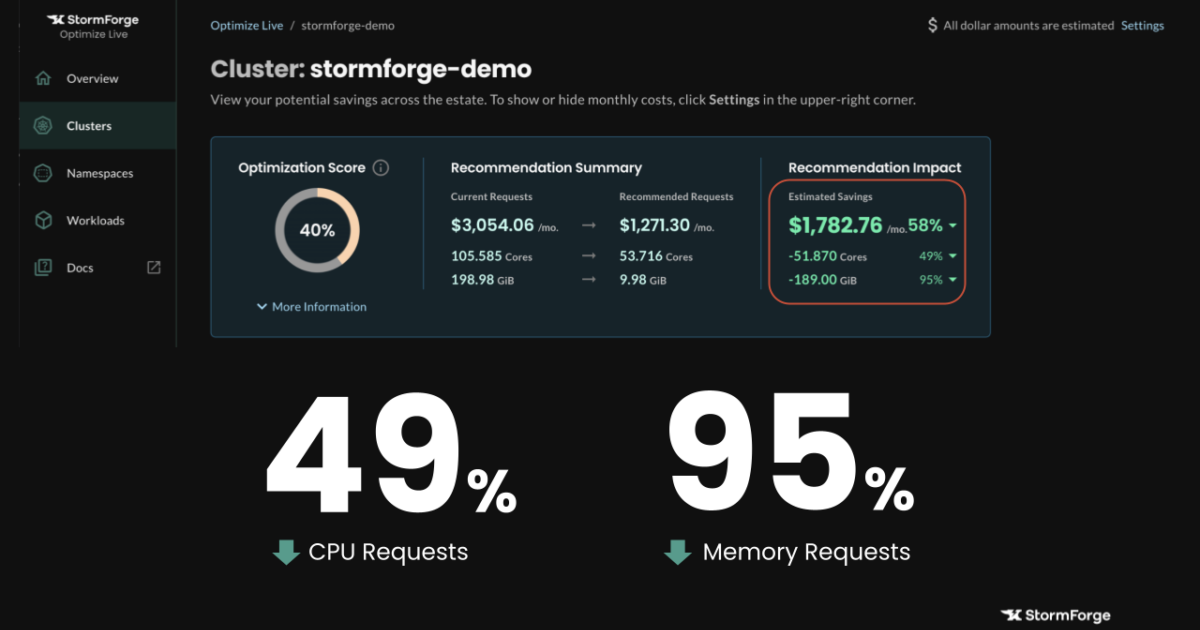Select the stormforge-demo breadcrumb label
The height and width of the screenshot is (630, 1200).
[350, 25]
